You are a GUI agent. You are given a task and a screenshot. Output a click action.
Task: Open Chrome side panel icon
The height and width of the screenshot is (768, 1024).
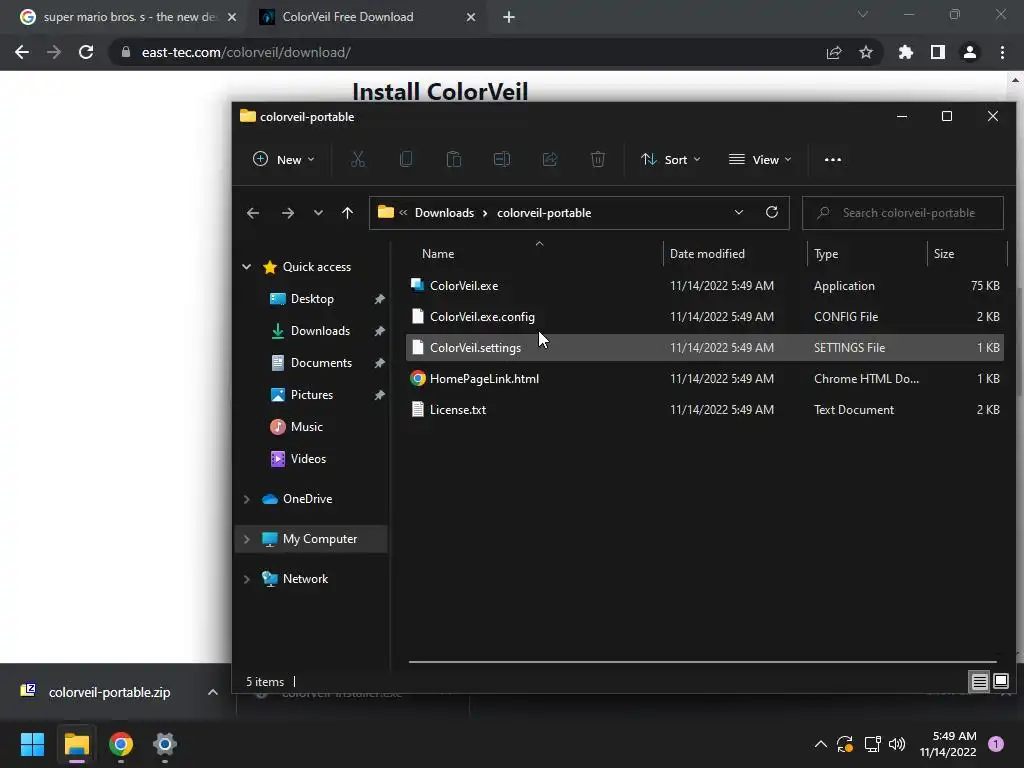point(938,52)
